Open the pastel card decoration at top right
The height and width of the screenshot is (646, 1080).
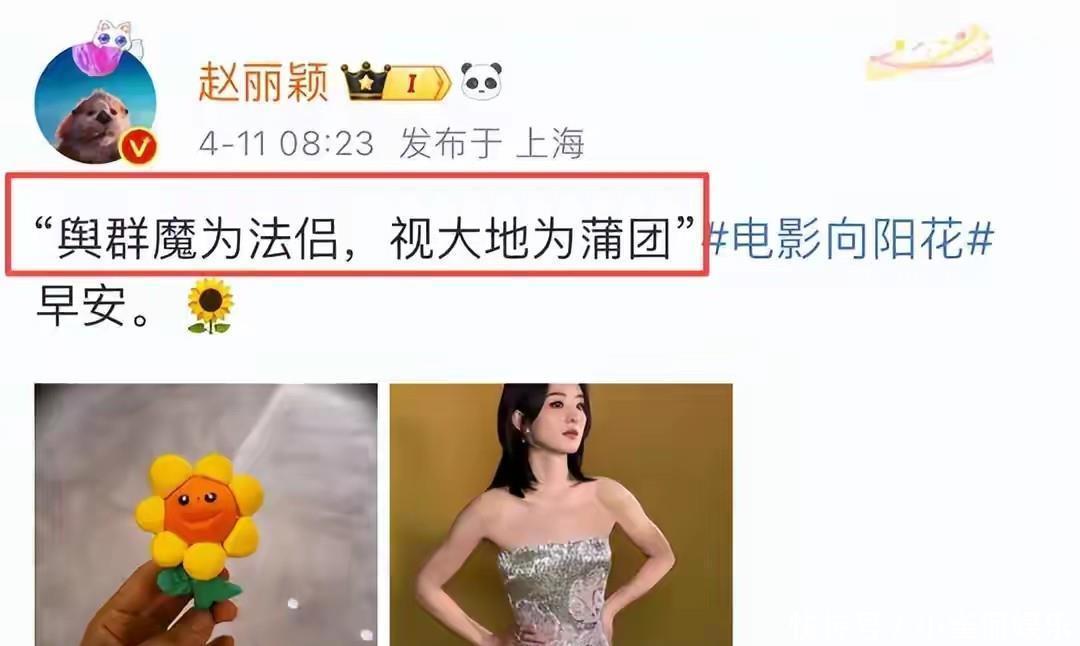[x=931, y=52]
